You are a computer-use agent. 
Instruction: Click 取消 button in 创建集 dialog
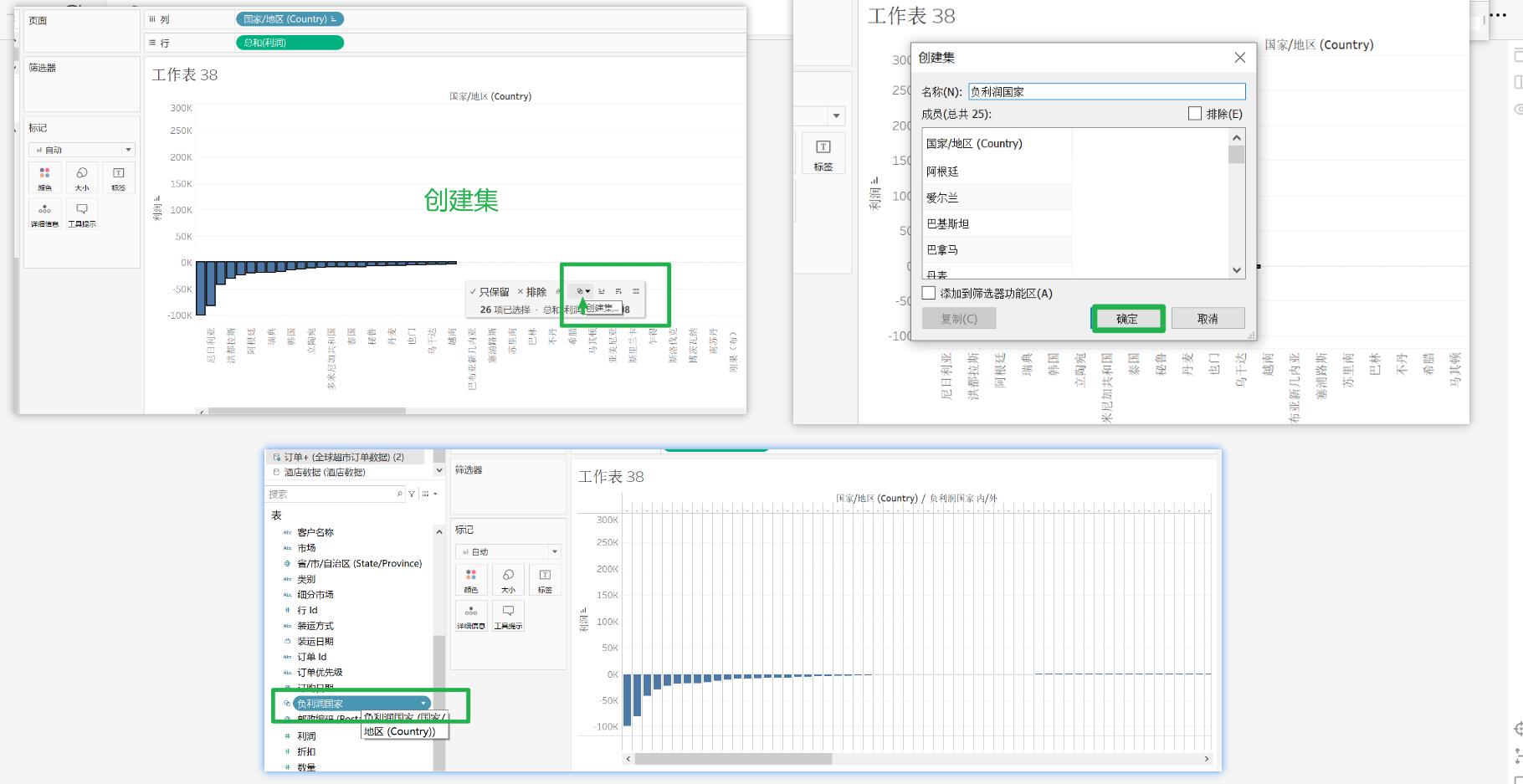[x=1208, y=319]
